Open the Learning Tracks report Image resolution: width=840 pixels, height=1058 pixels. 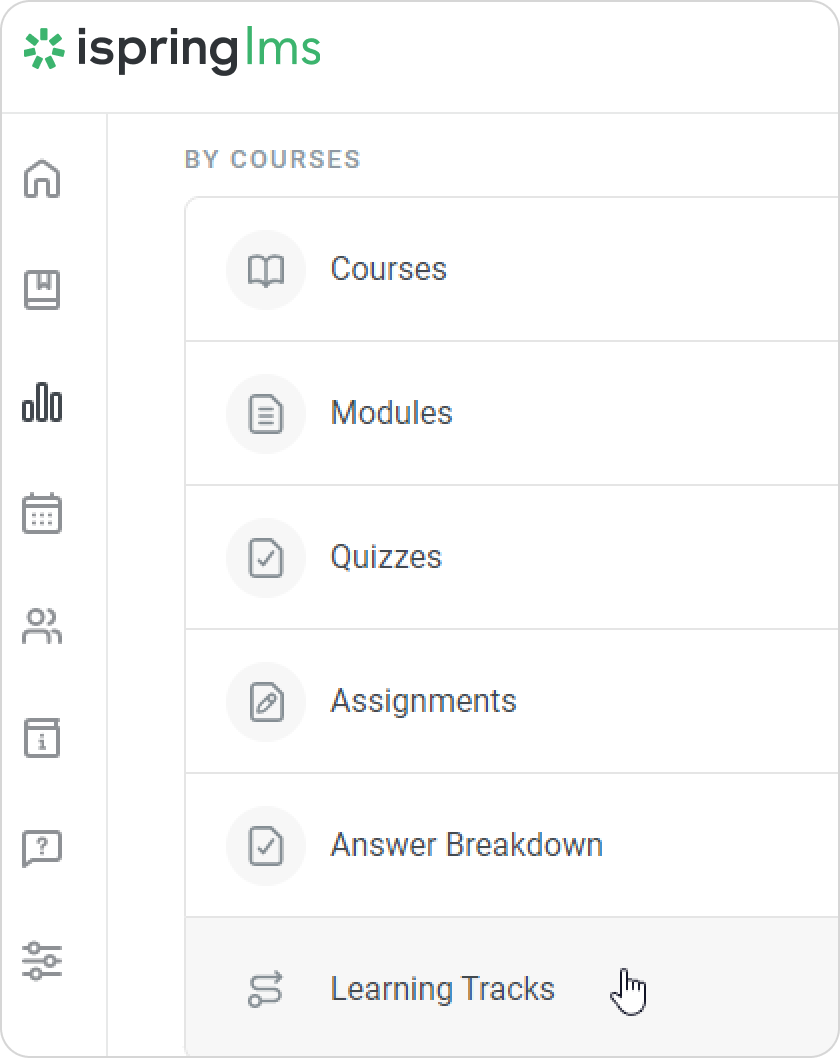[x=443, y=989]
